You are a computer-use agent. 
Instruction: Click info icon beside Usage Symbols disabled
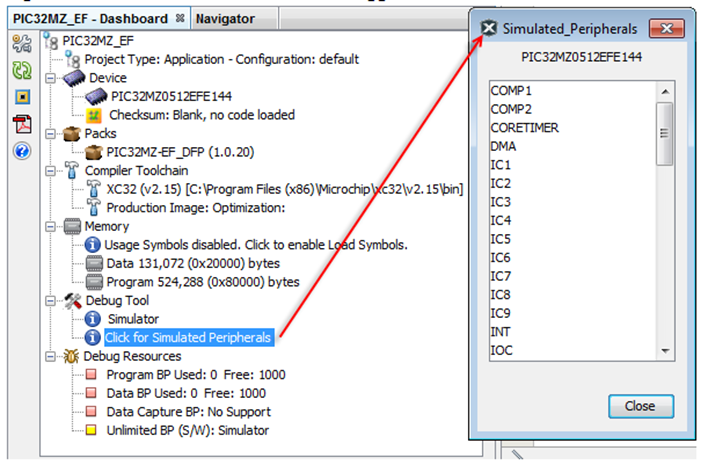(93, 245)
